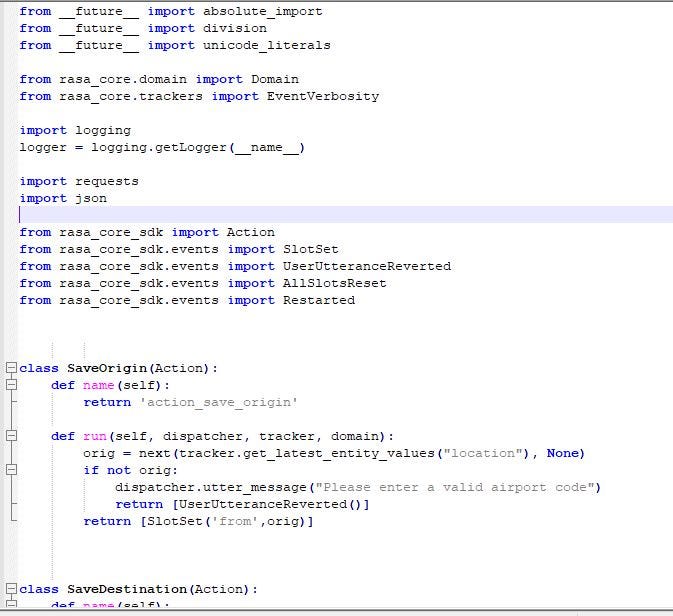Click 'tracker.get_latest_entity_values' call
This screenshot has width=673, height=616.
(306, 454)
